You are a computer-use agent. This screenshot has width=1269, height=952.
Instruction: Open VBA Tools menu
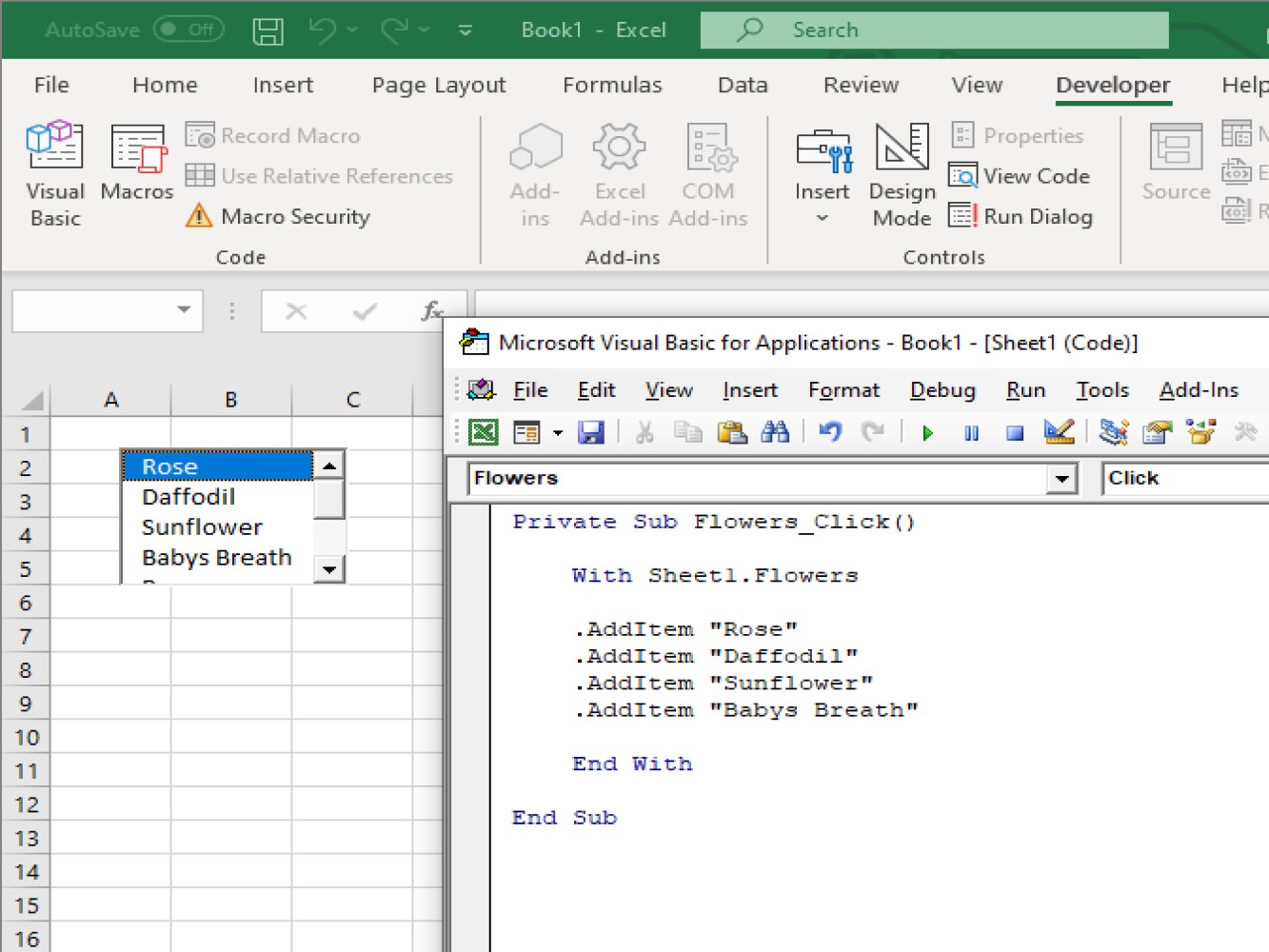click(x=1102, y=390)
